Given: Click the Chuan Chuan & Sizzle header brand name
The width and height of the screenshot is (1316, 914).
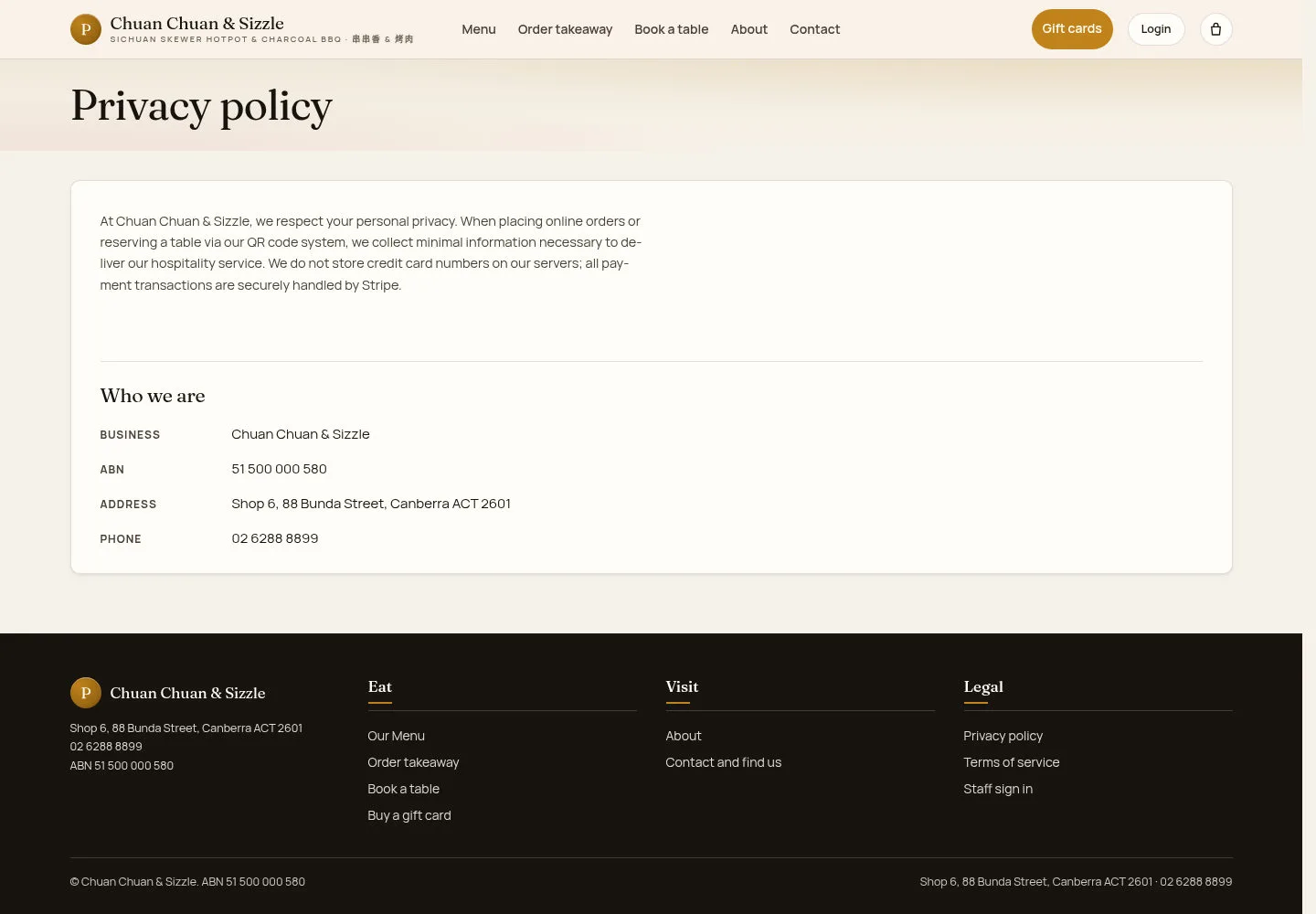Looking at the screenshot, I should [197, 24].
